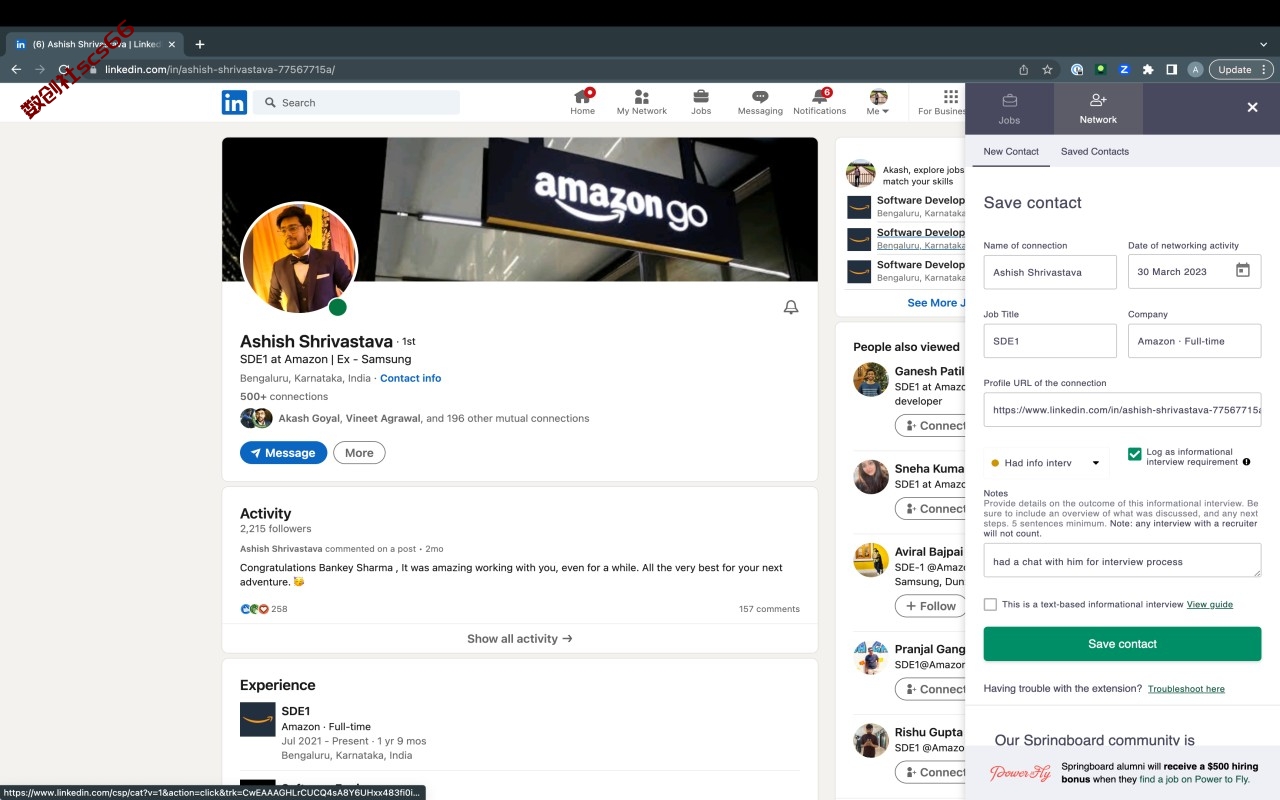The height and width of the screenshot is (800, 1280).
Task: Click browser back arrow
Action: 16,69
